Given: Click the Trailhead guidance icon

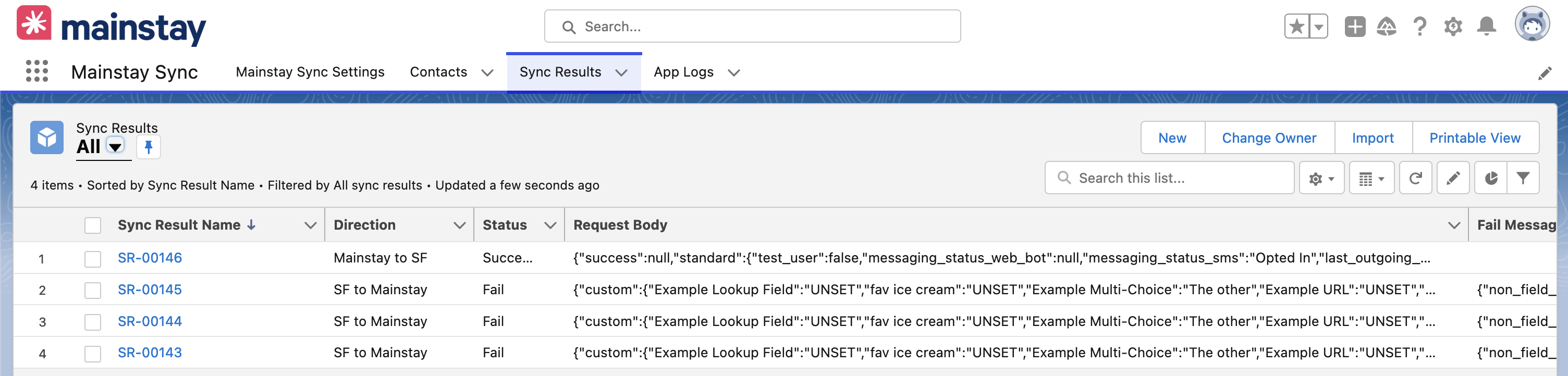Looking at the screenshot, I should [1387, 27].
